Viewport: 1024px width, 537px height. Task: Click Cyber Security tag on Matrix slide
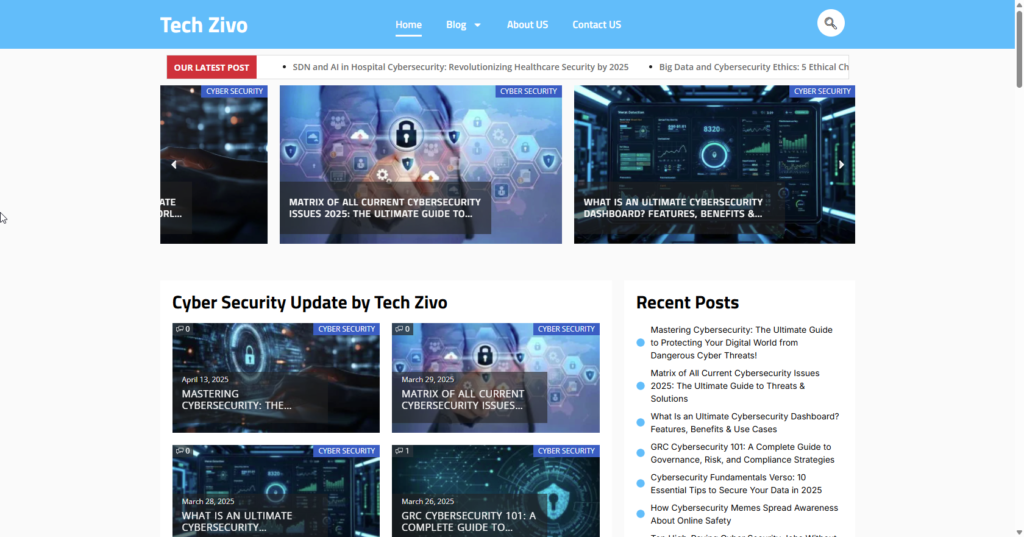click(x=528, y=91)
